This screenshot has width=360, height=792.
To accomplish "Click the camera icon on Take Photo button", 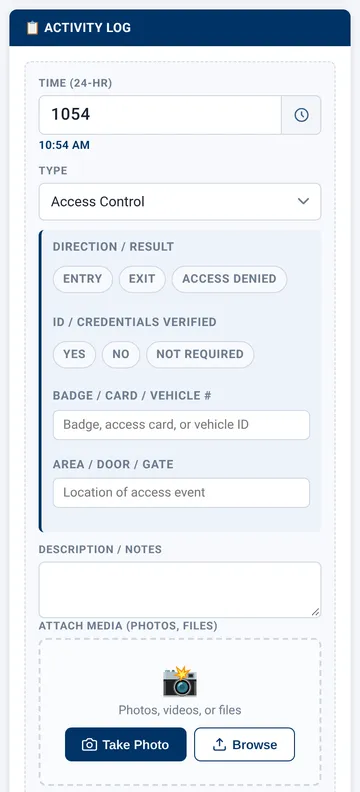I will (x=89, y=745).
